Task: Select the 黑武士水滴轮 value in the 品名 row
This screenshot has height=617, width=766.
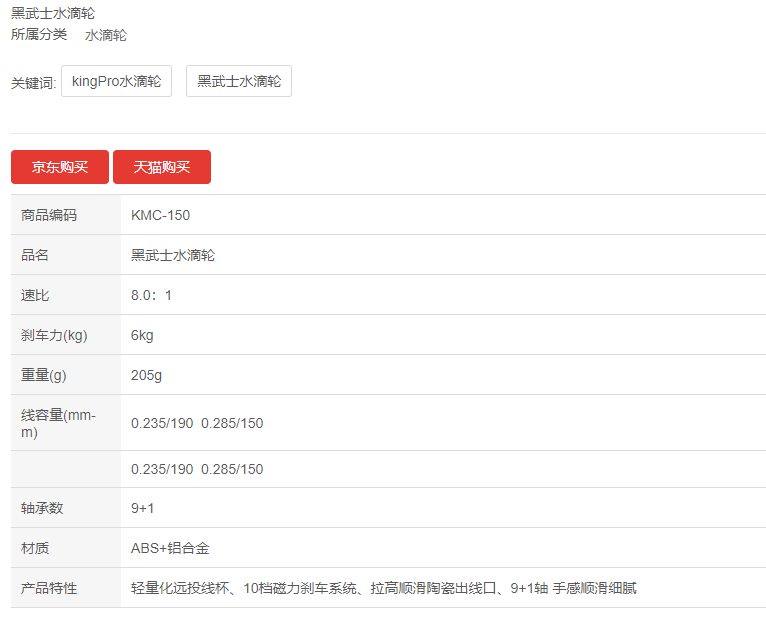Action: coord(173,255)
